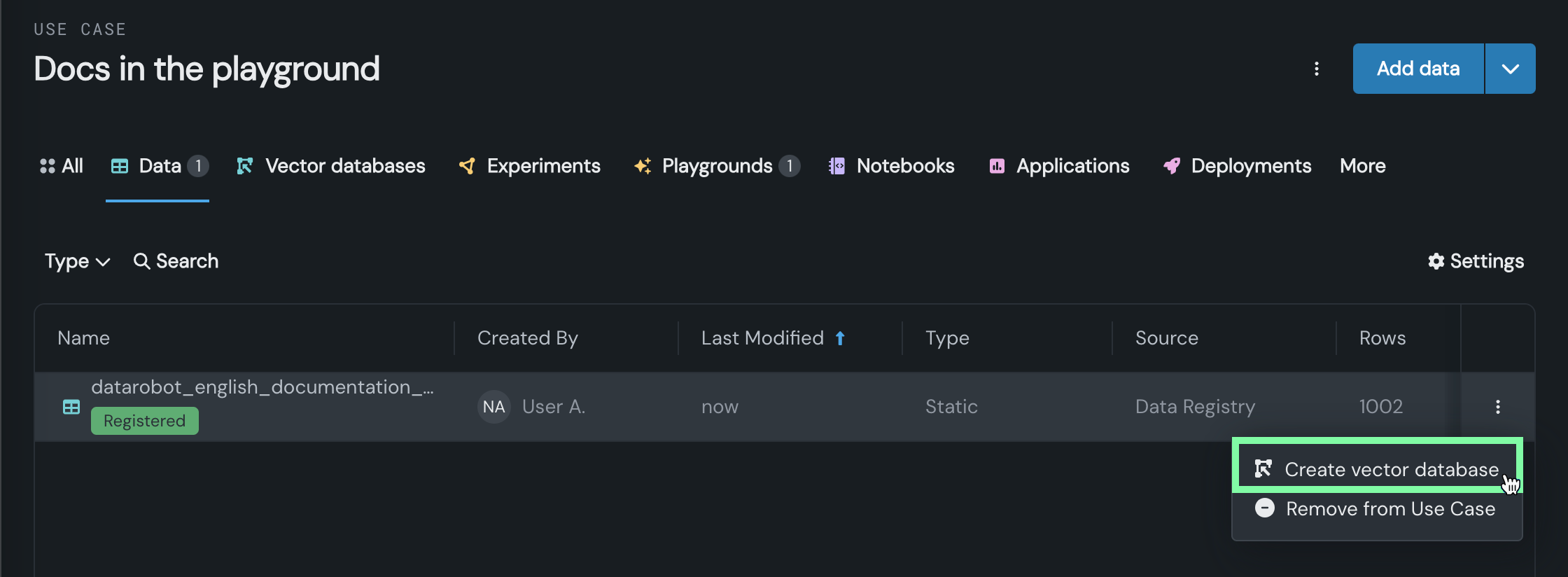Image resolution: width=1568 pixels, height=577 pixels.
Task: Sort table by Name column header
Action: pos(84,338)
